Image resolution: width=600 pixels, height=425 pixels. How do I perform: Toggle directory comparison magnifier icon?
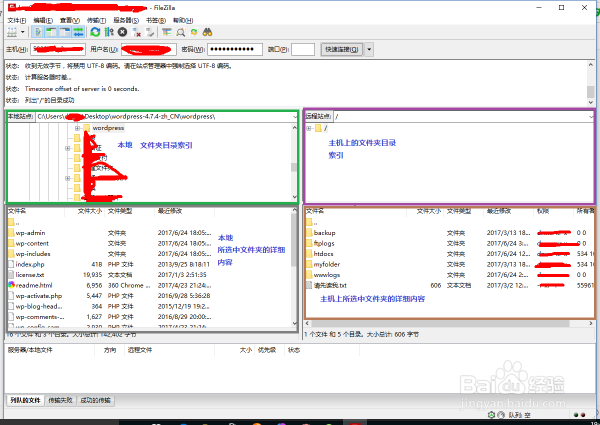click(180, 32)
